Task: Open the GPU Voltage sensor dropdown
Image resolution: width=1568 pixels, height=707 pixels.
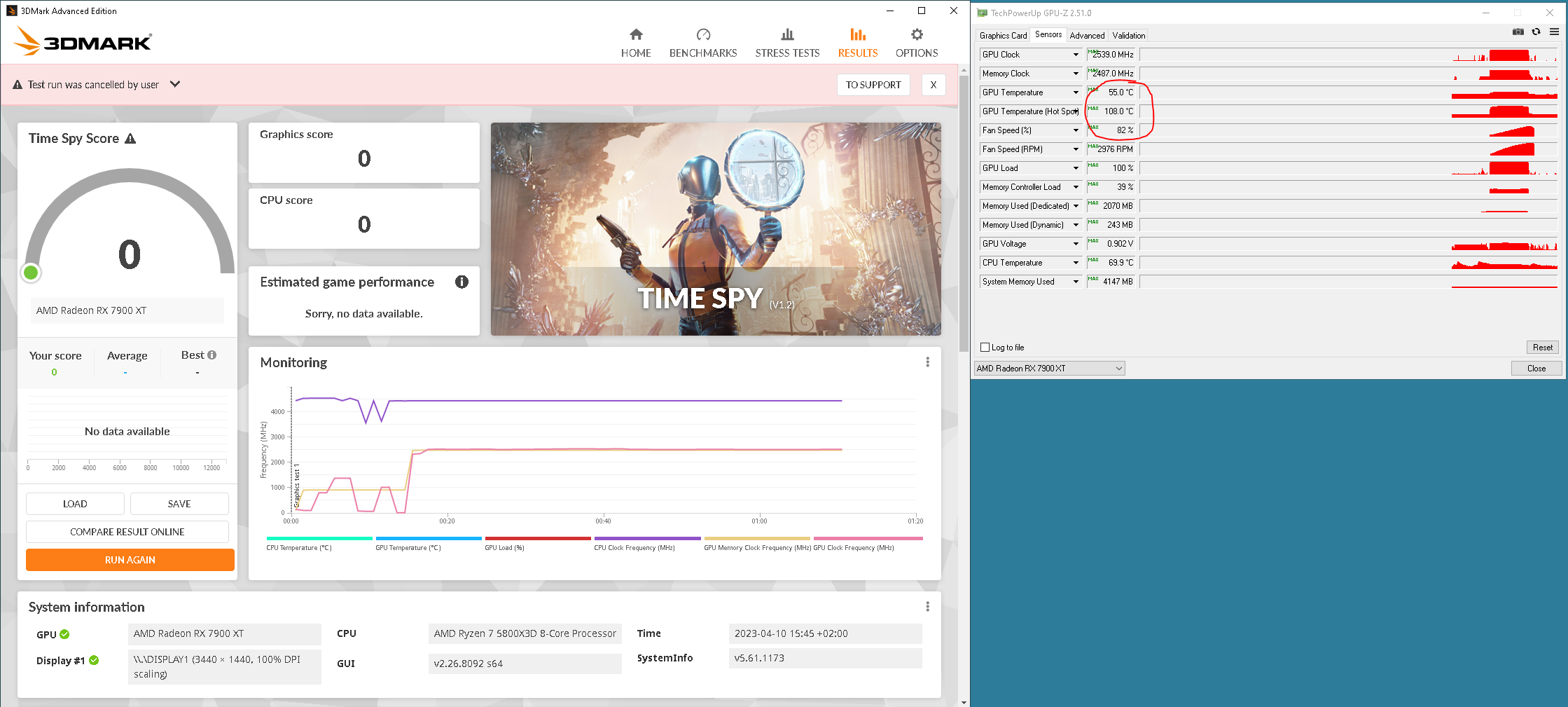Action: 1076,244
